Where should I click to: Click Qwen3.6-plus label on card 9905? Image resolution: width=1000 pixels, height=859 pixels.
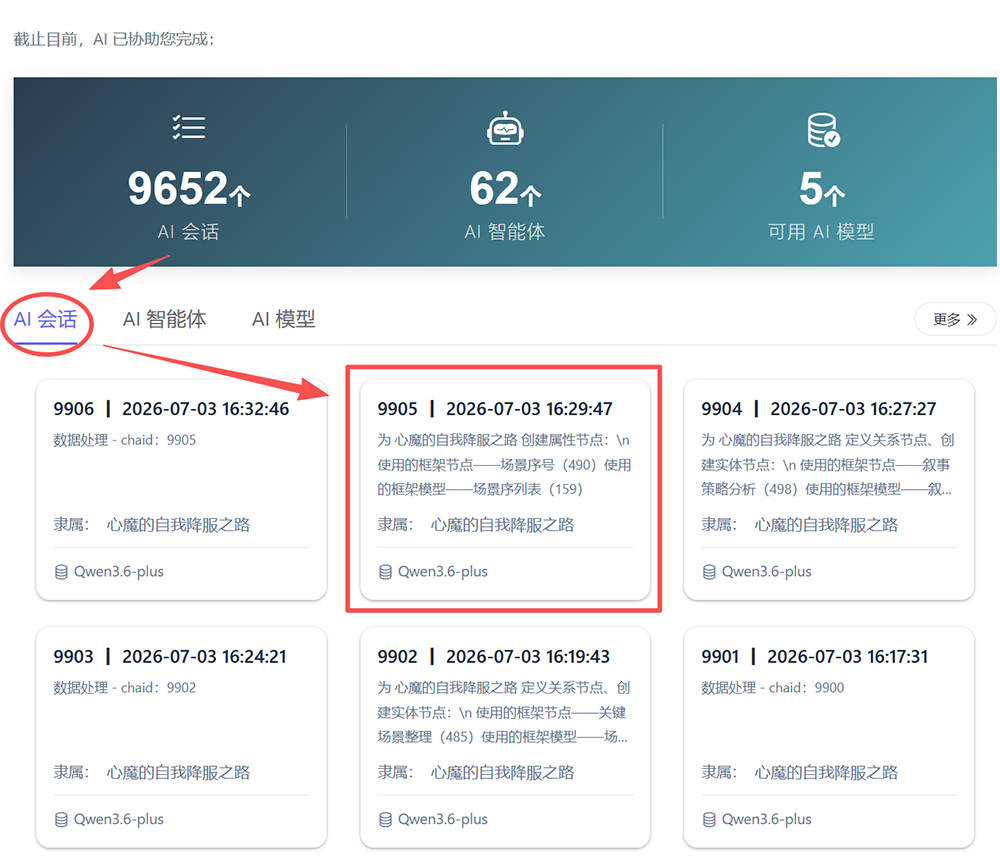click(x=443, y=572)
